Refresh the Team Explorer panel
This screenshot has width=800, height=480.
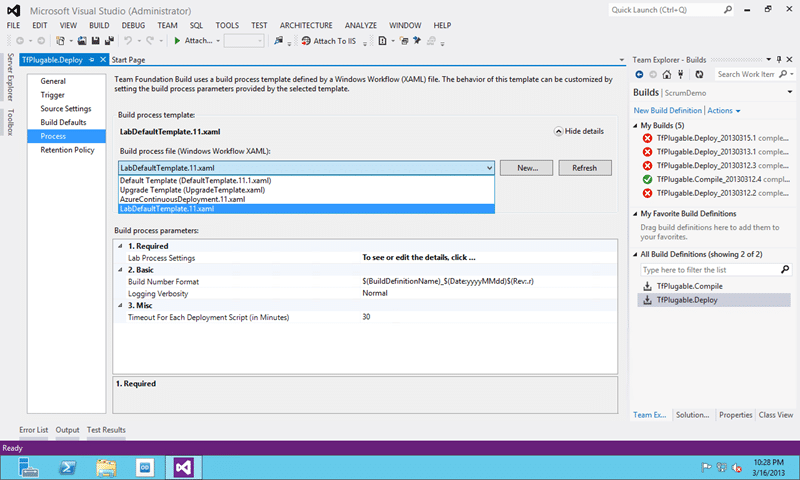point(699,74)
